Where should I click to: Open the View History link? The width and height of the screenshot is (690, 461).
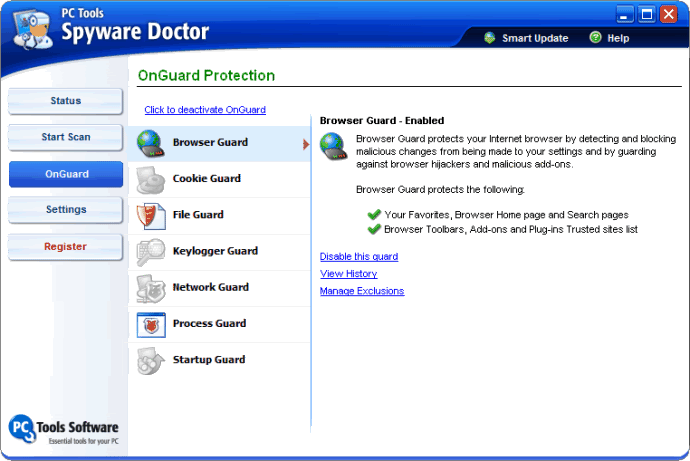[x=349, y=274]
